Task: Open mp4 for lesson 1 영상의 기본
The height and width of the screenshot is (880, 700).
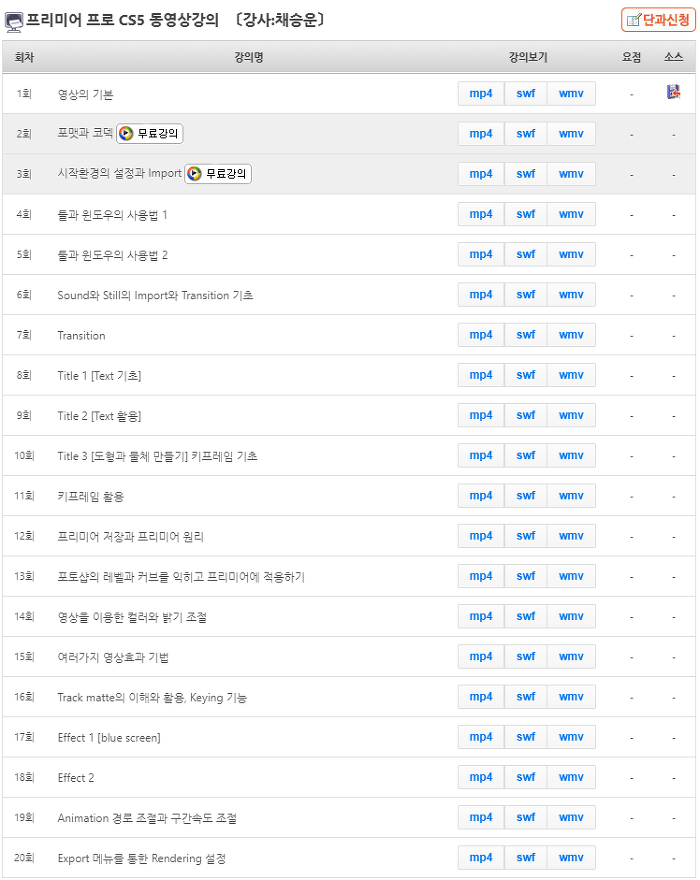Action: 481,94
